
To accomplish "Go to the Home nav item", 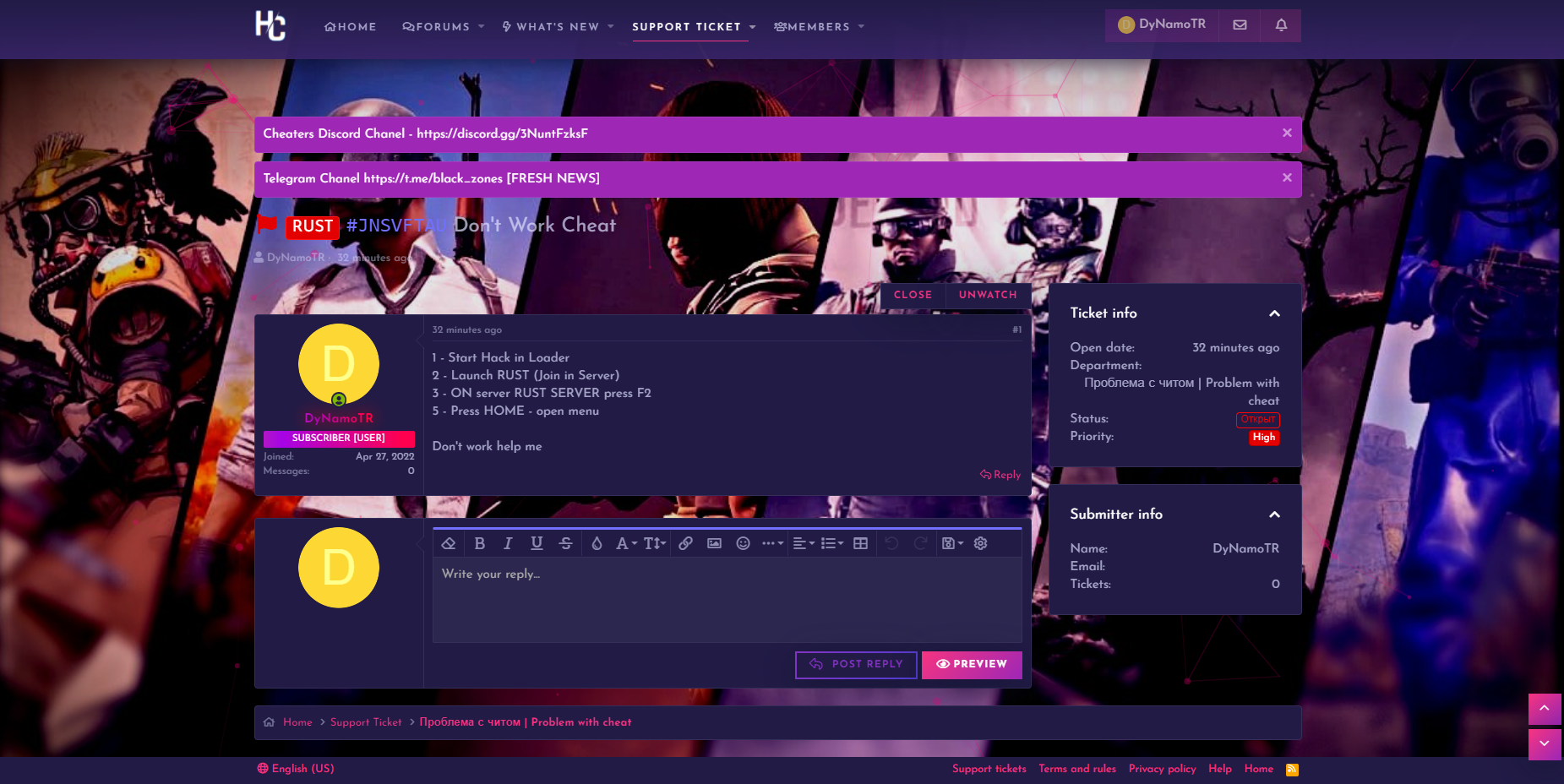I will [x=351, y=27].
